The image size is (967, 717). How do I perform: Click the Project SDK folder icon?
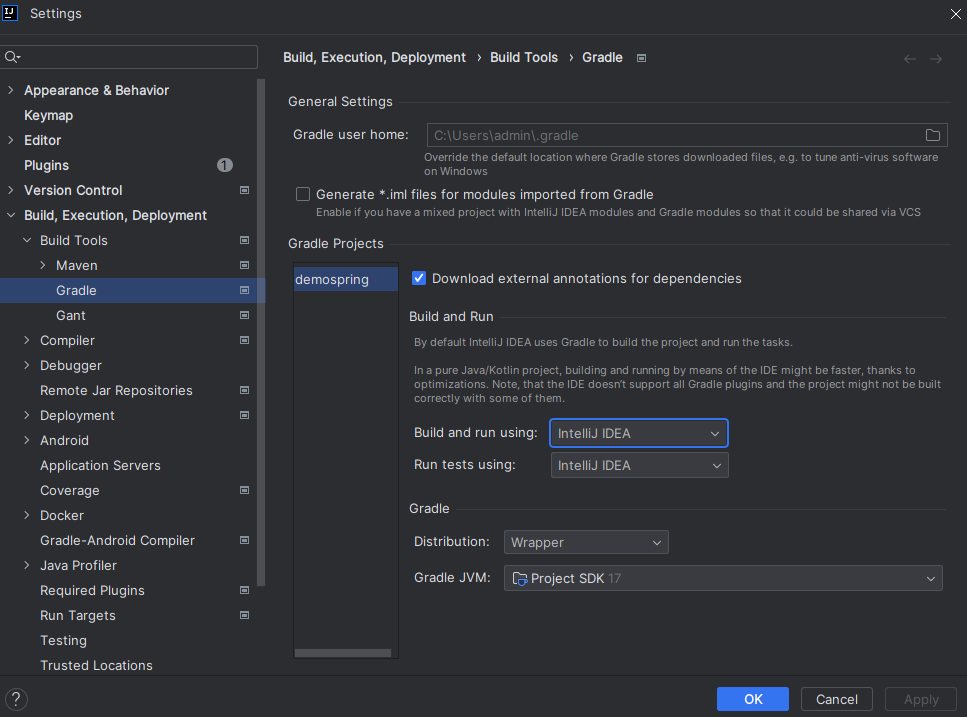pos(520,579)
